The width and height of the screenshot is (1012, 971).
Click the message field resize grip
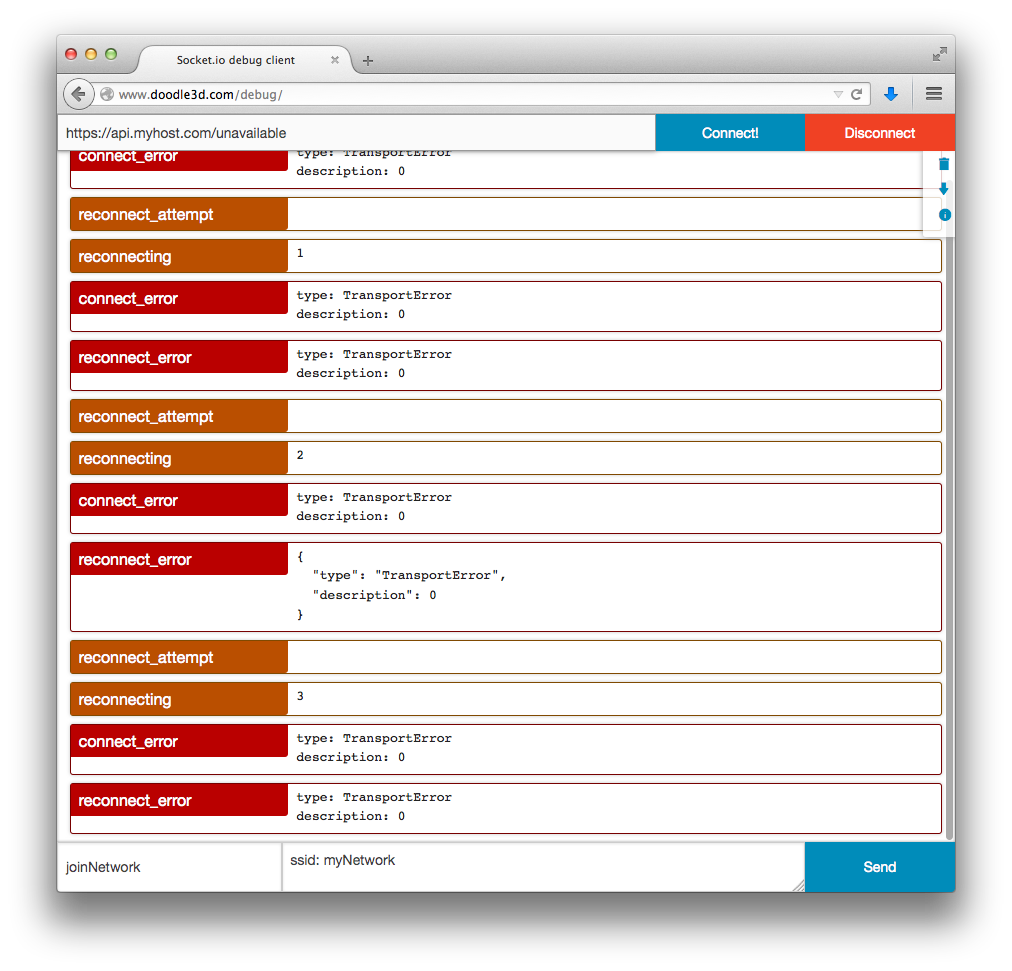pos(798,886)
